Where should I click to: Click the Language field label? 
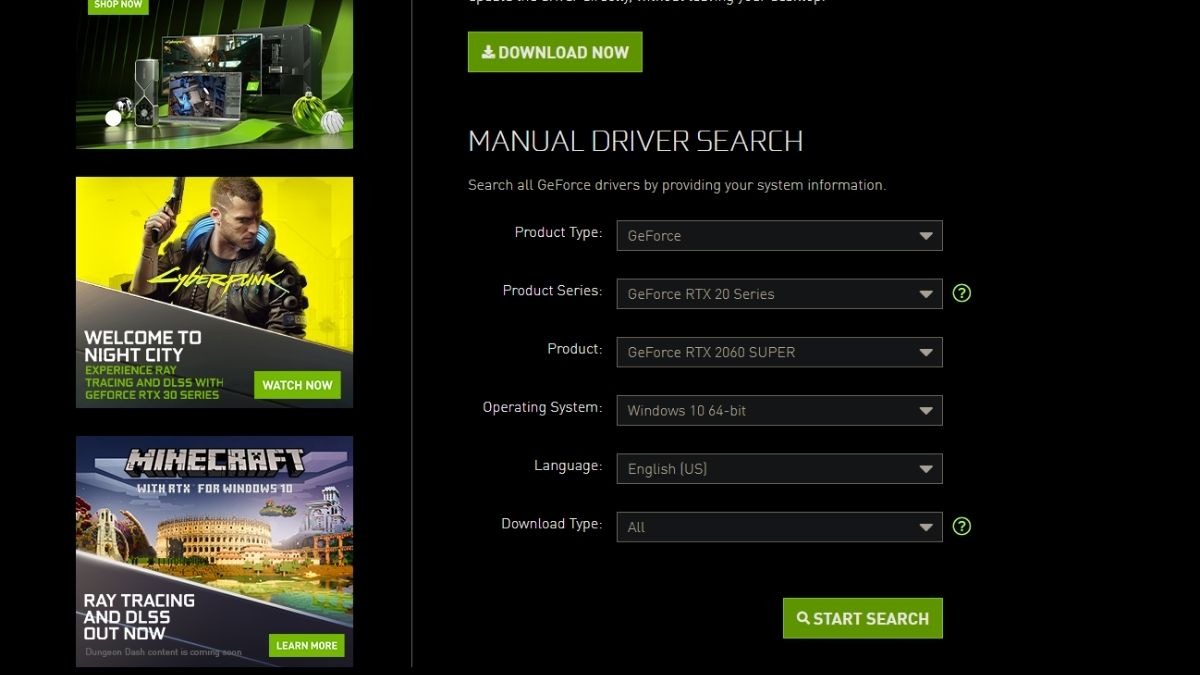(x=567, y=465)
